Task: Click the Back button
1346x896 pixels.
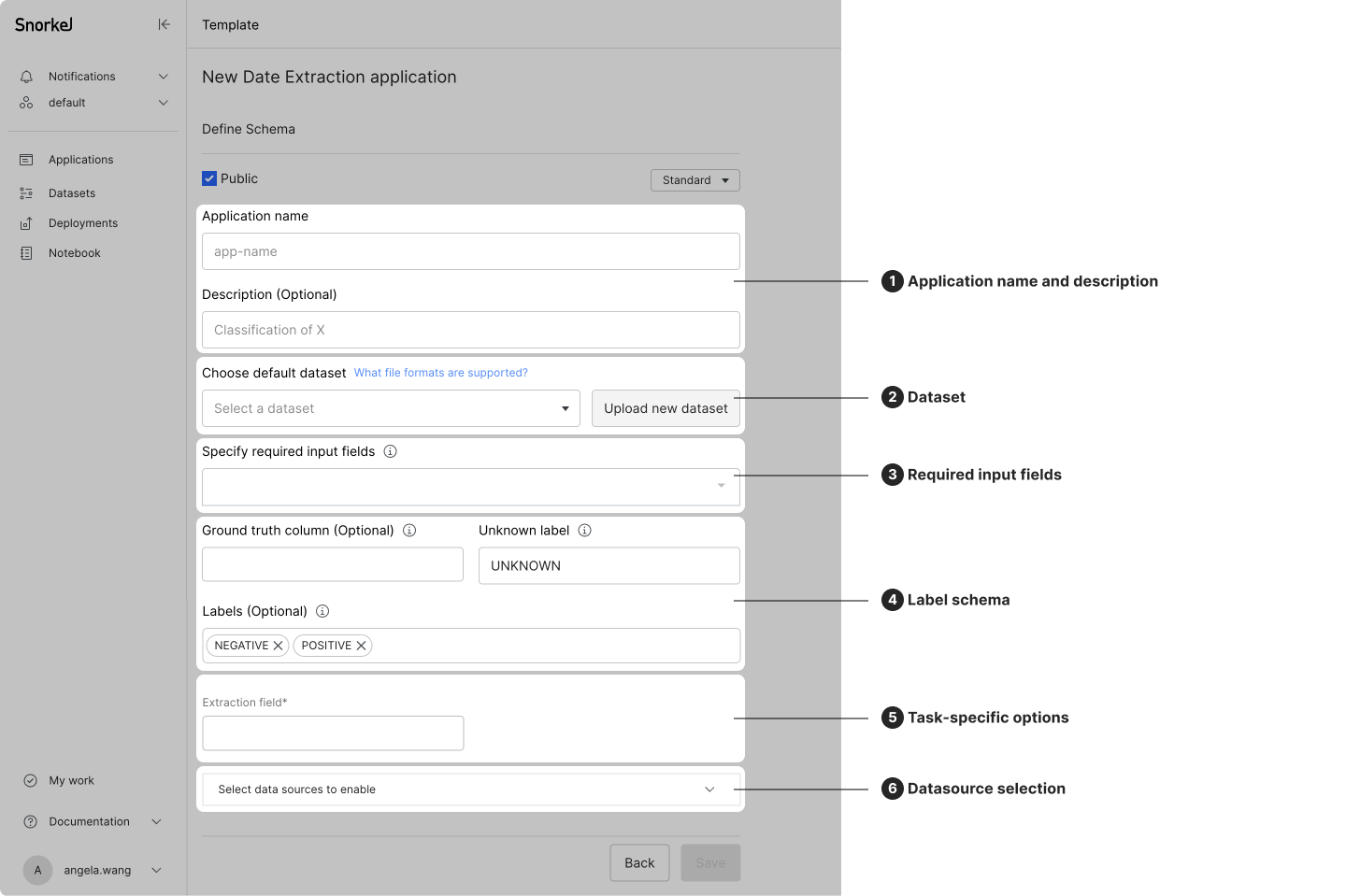Action: tap(639, 862)
